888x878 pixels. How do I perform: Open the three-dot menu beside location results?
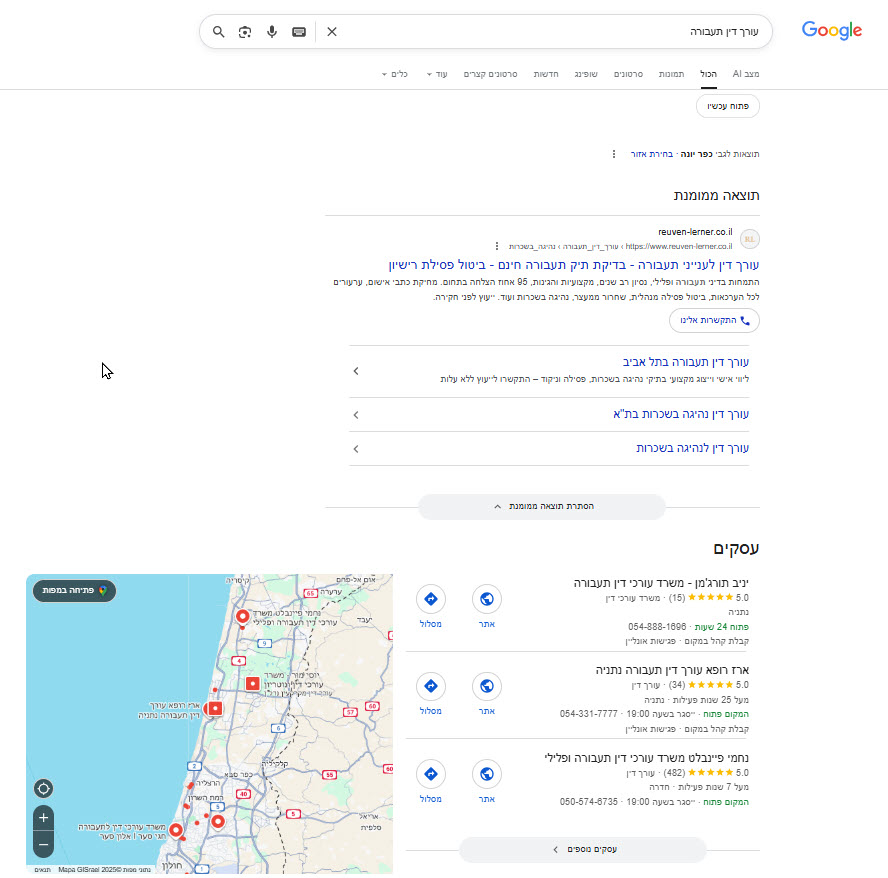(614, 154)
